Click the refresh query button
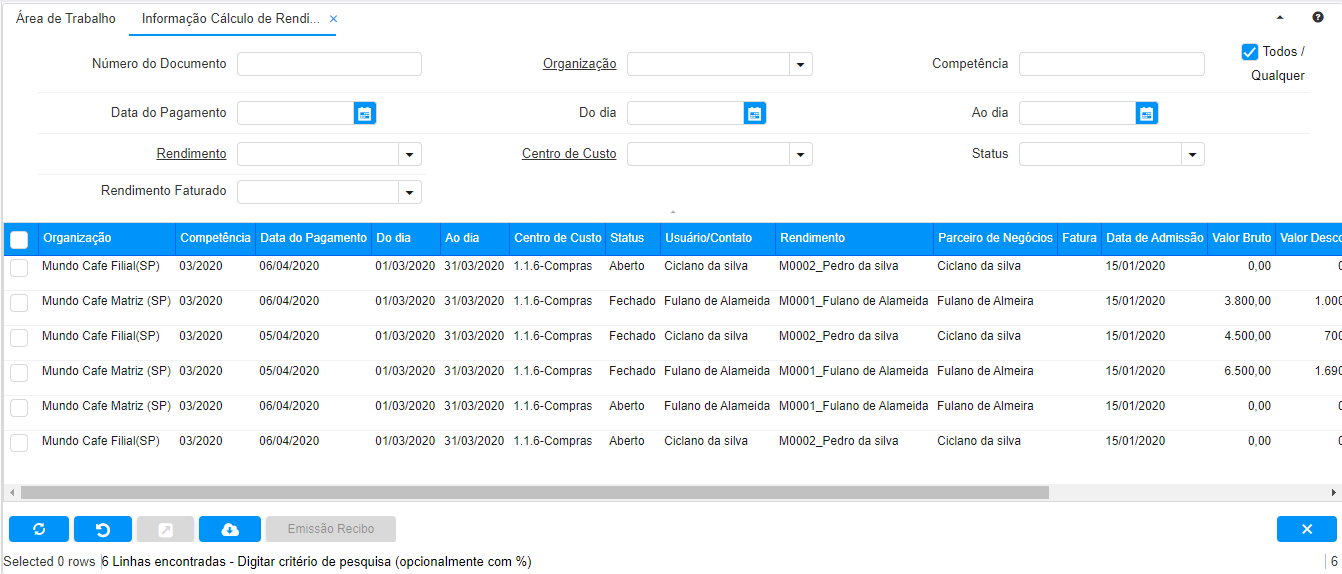This screenshot has width=1342, height=574. click(x=39, y=529)
